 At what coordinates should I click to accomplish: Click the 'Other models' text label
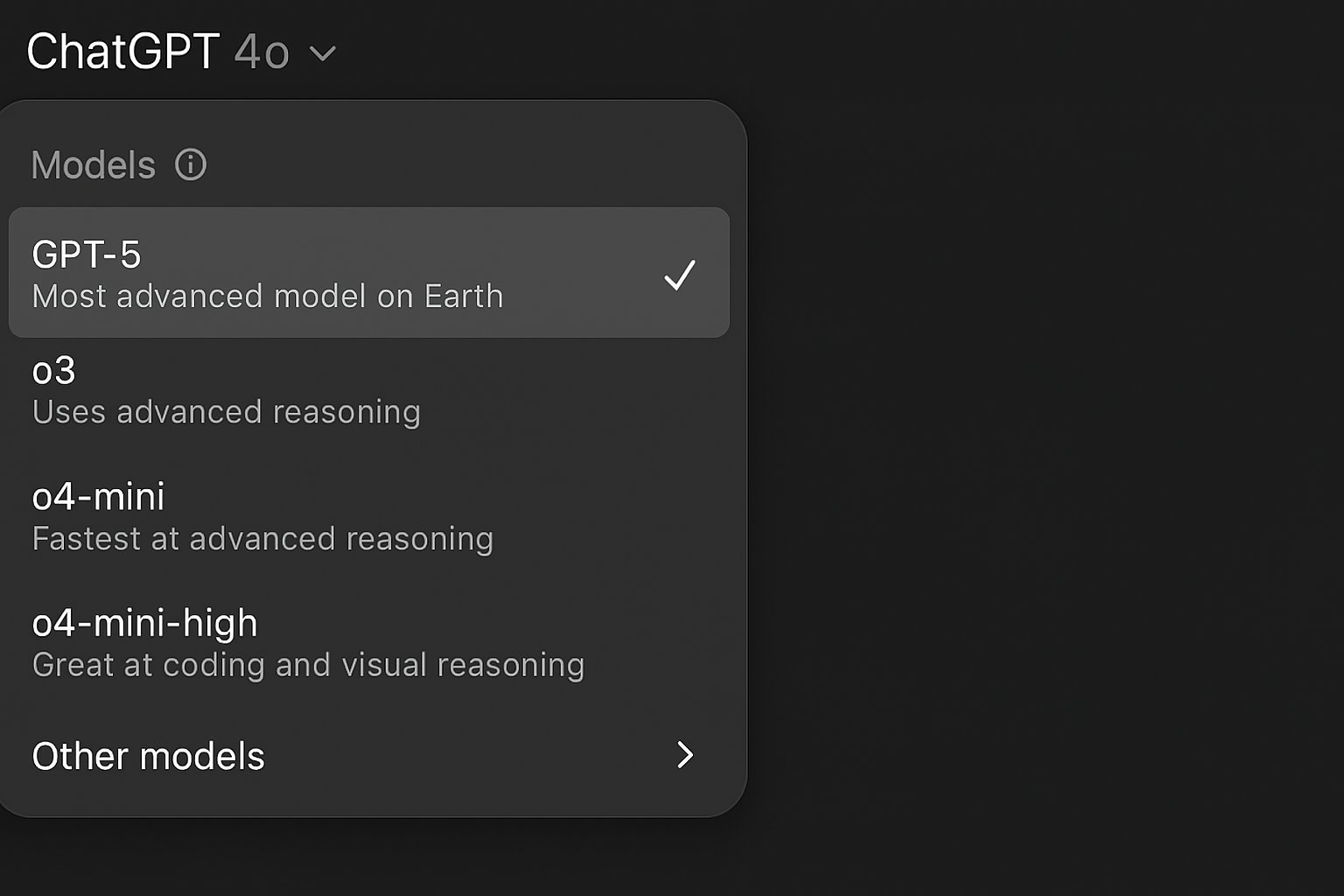click(149, 756)
